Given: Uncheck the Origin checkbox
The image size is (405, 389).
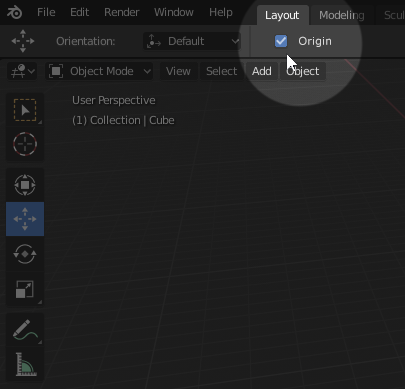Looking at the screenshot, I should click(281, 41).
